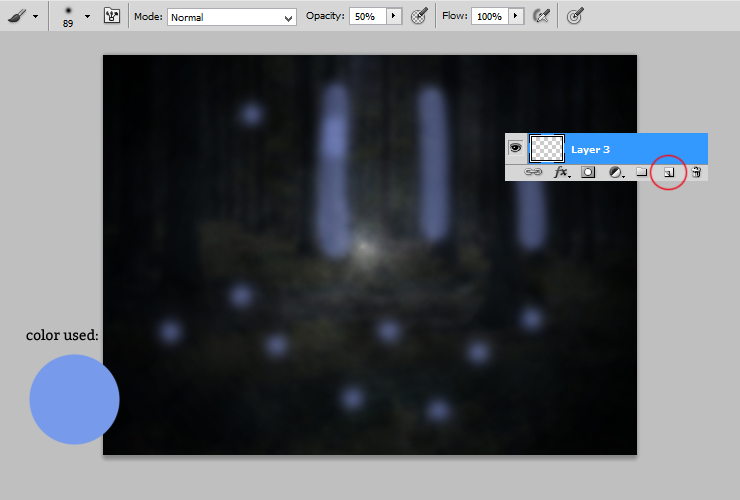Hide Layer 3 using eye icon
740x500 pixels.
click(x=515, y=148)
